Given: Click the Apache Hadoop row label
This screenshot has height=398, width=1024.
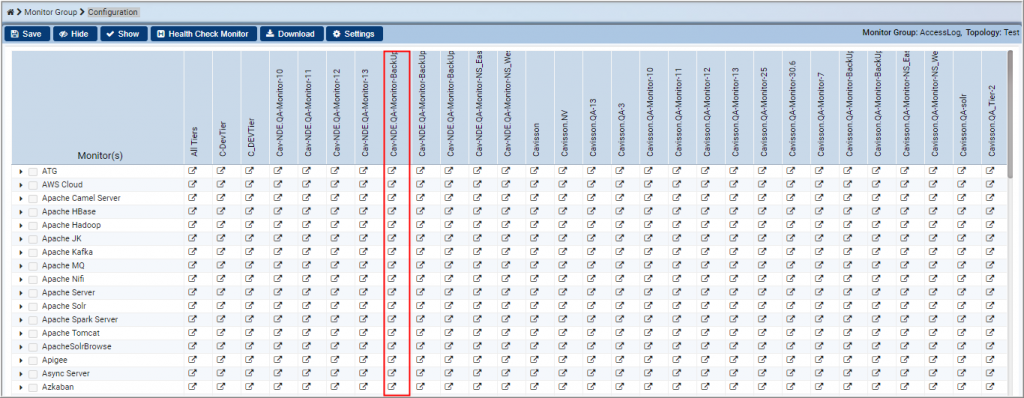Looking at the screenshot, I should coord(71,225).
